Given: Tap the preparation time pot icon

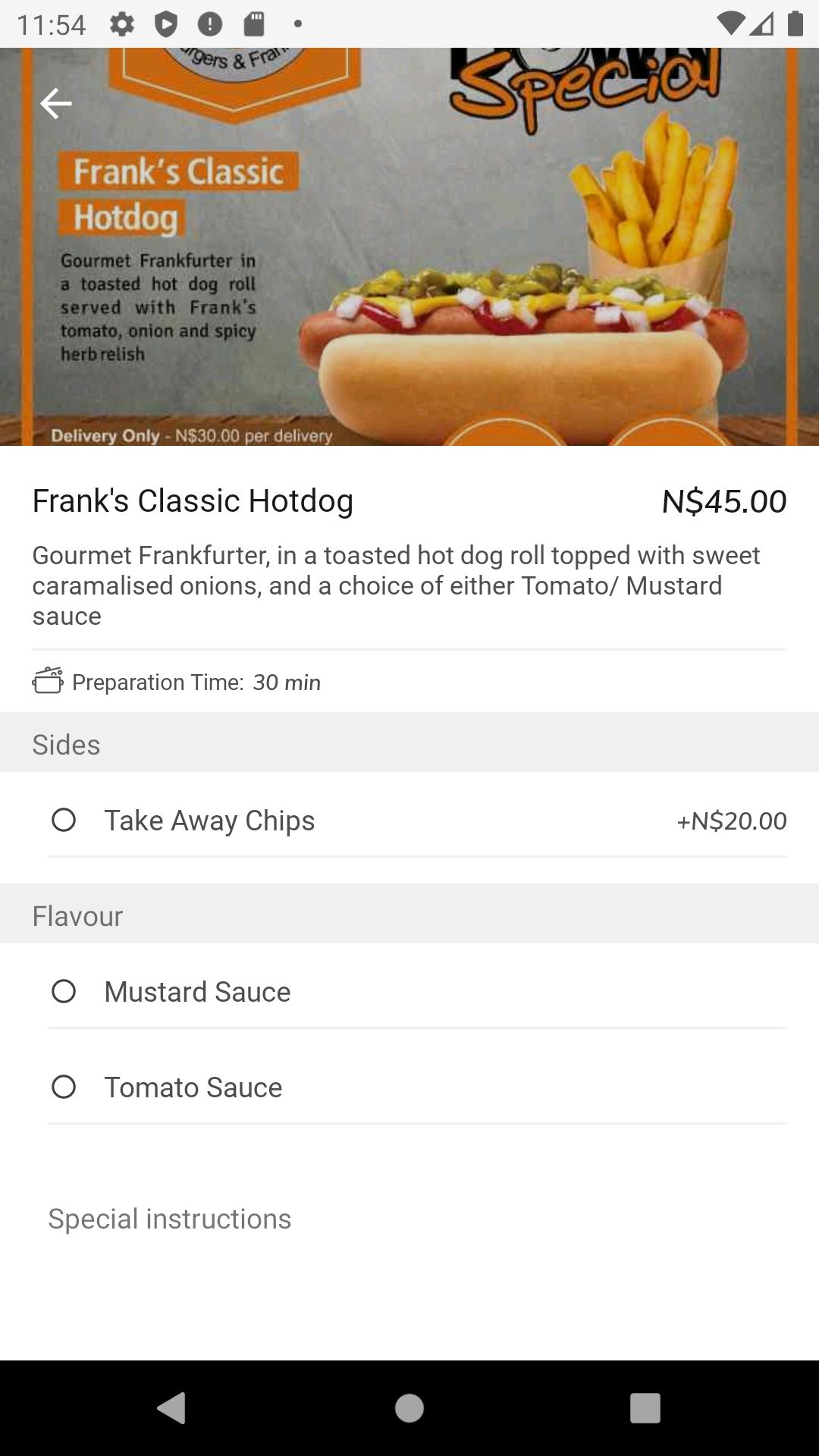Looking at the screenshot, I should click(48, 680).
